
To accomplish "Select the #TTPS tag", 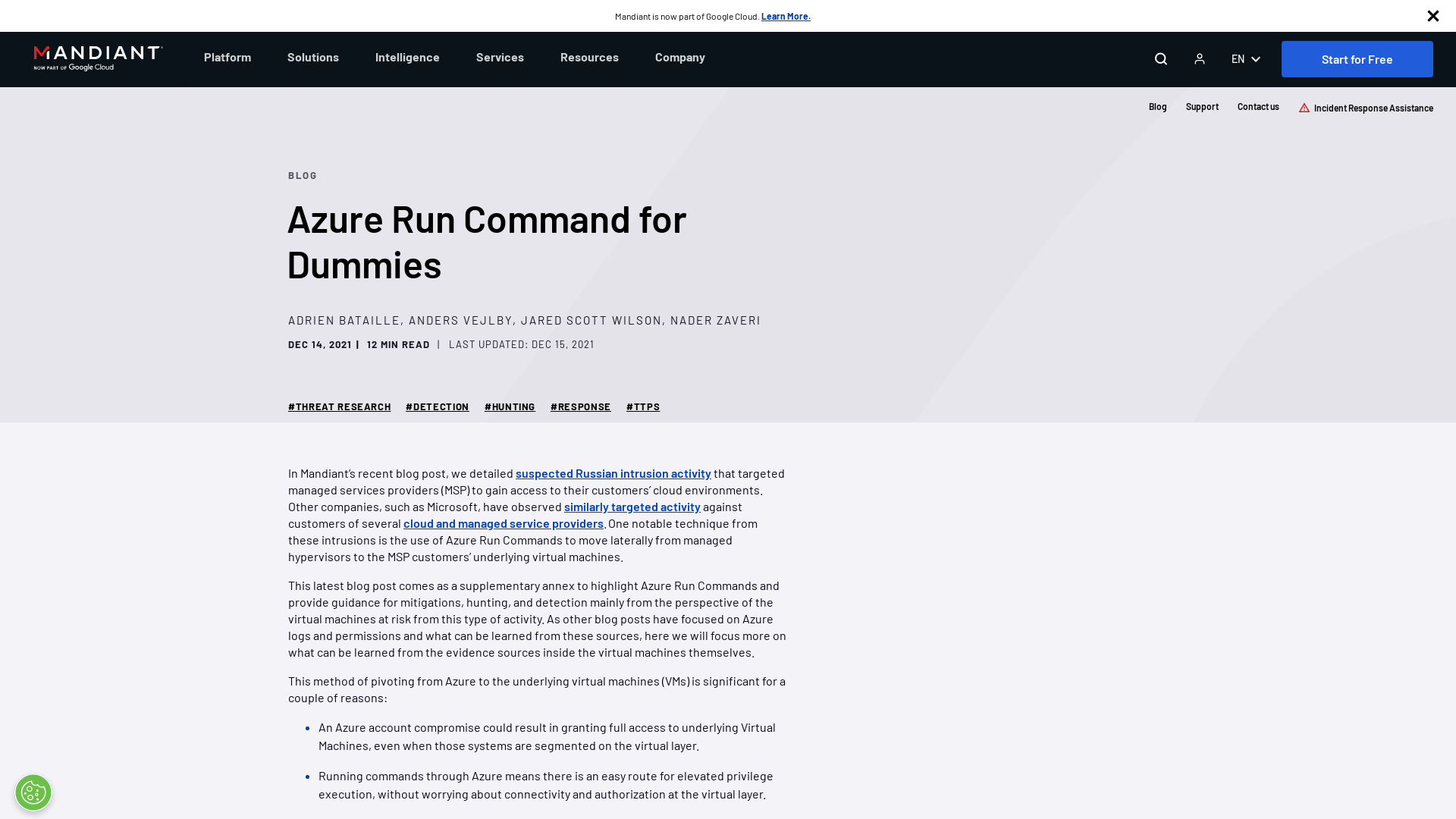I will [x=643, y=407].
